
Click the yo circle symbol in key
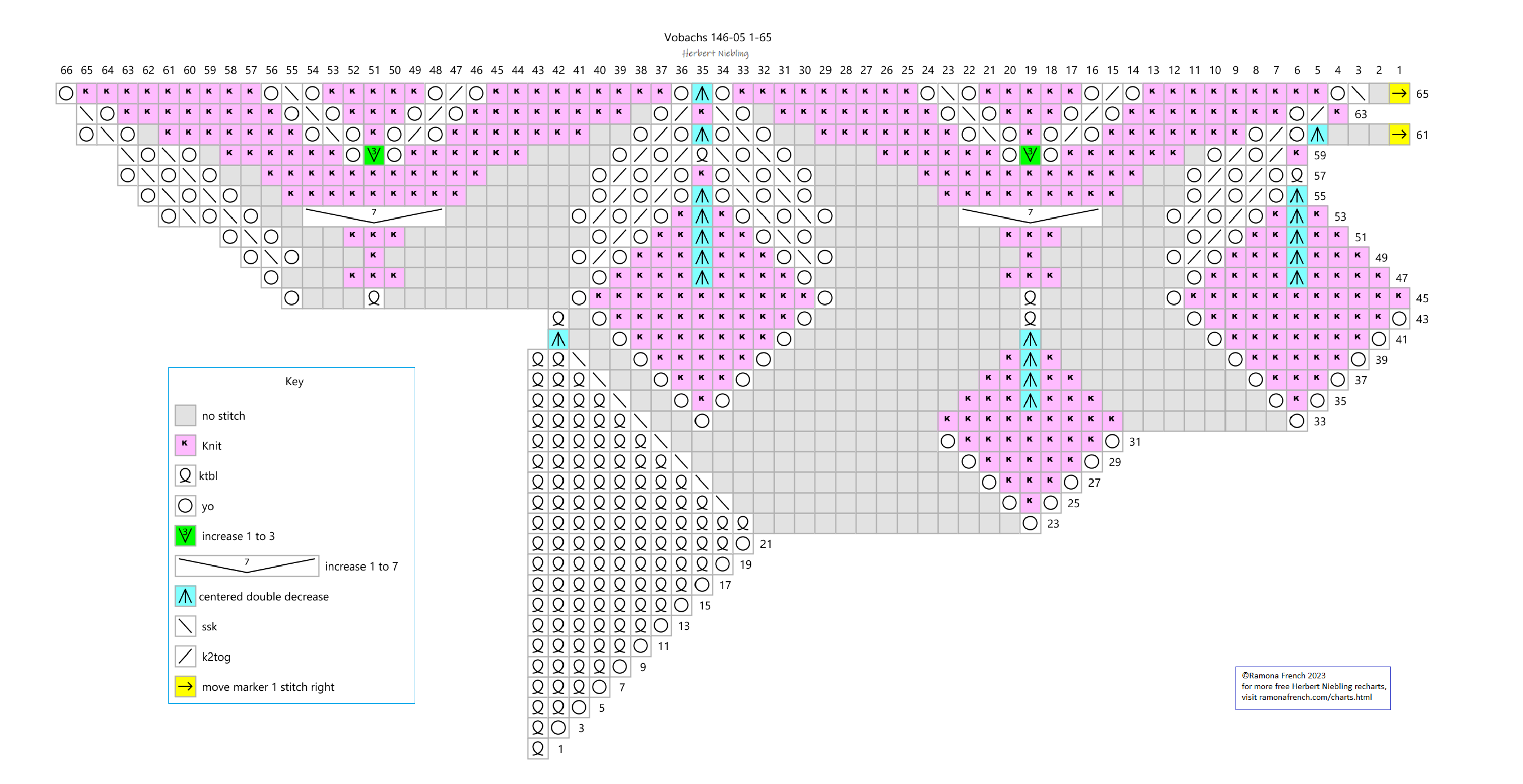[185, 506]
